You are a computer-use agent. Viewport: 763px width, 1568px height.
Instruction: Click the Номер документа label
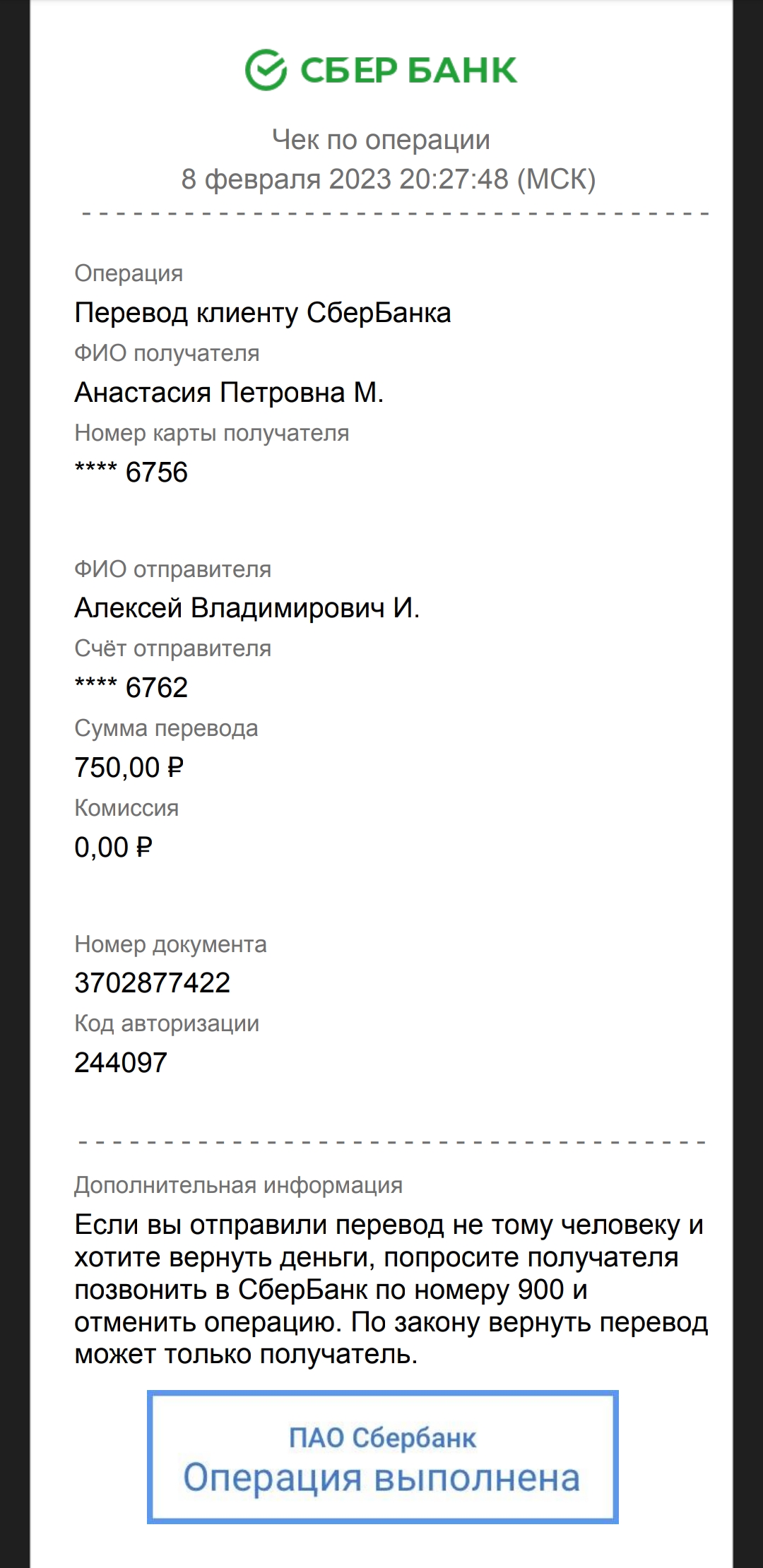170,944
